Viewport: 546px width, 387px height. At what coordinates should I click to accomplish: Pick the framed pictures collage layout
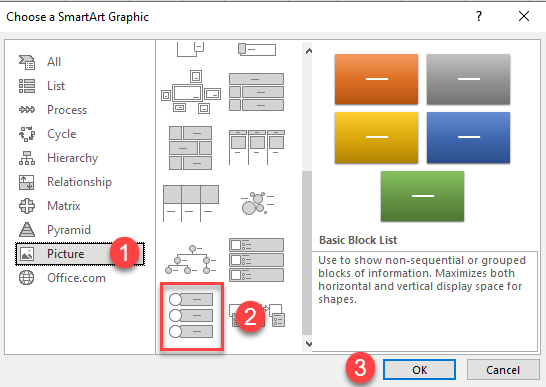(x=190, y=92)
